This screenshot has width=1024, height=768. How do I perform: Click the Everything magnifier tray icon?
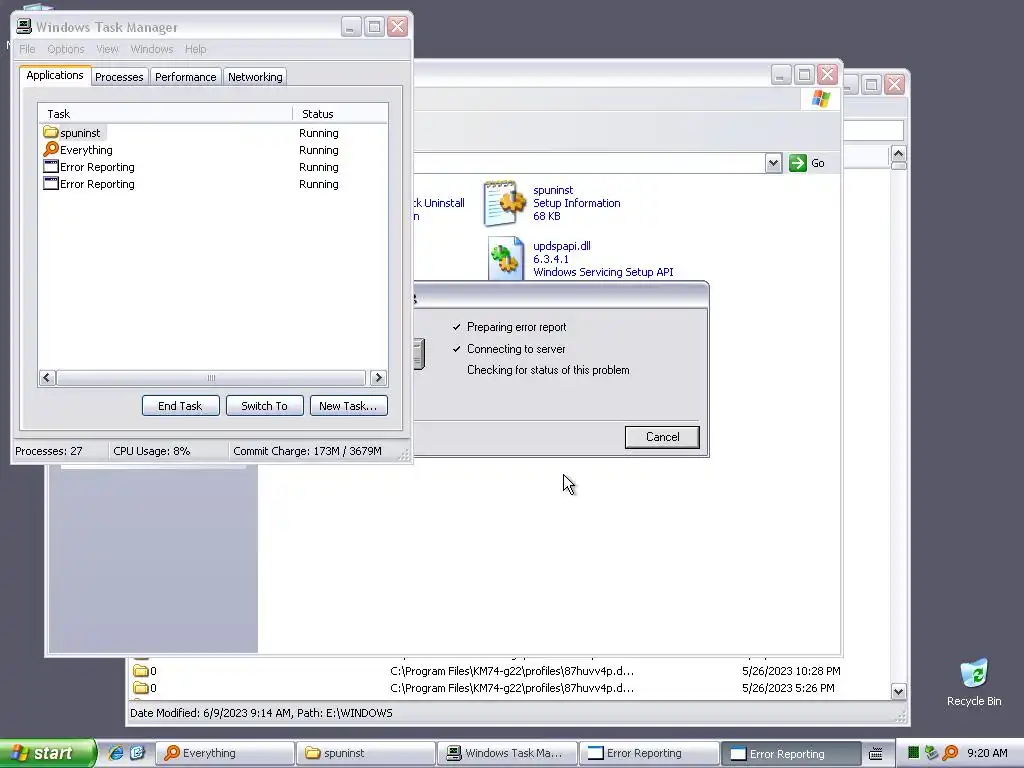click(950, 753)
